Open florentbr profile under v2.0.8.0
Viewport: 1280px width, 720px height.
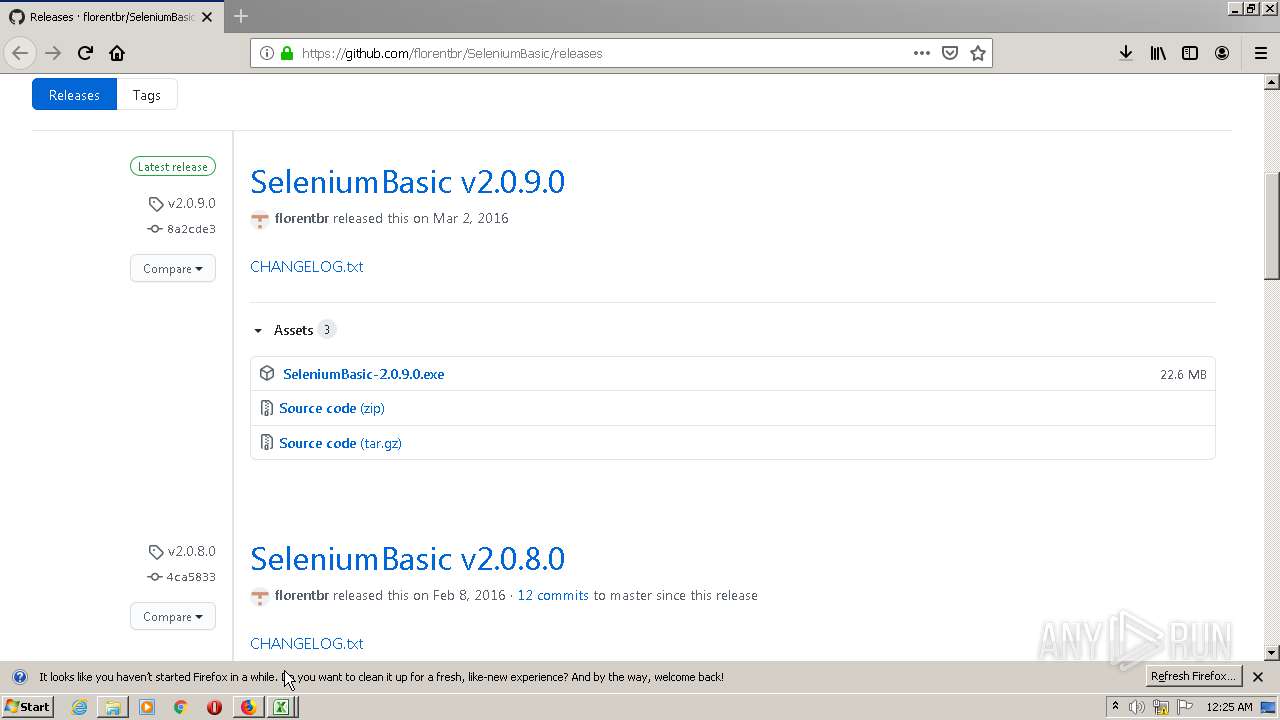pyautogui.click(x=302, y=595)
